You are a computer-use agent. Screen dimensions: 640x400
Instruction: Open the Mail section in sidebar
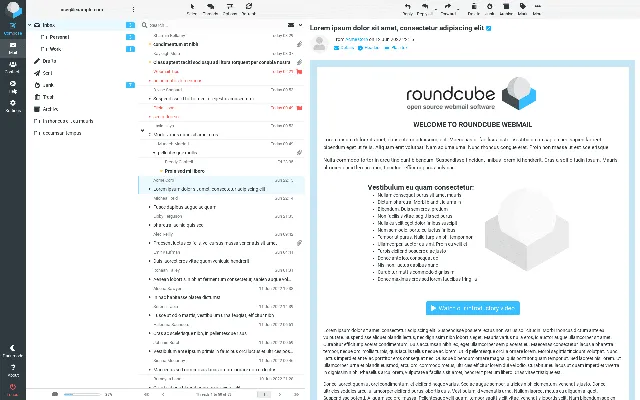[x=13, y=48]
